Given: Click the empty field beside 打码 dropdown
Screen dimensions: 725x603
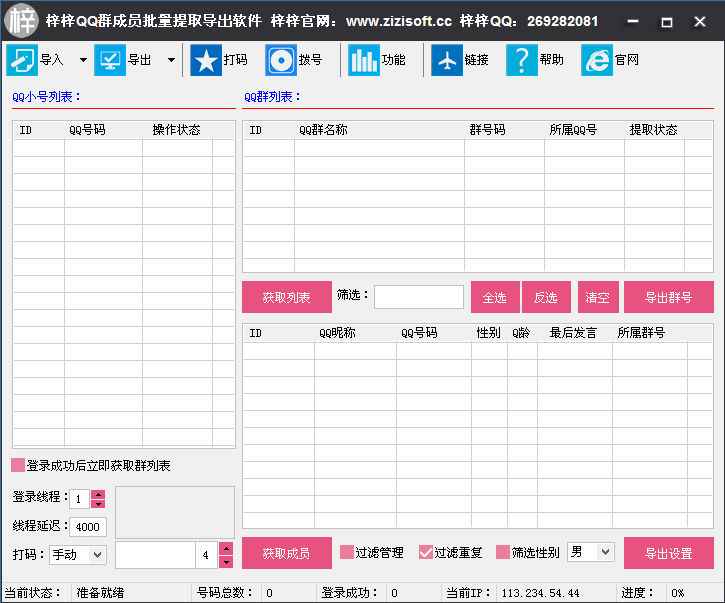Looking at the screenshot, I should (155, 555).
